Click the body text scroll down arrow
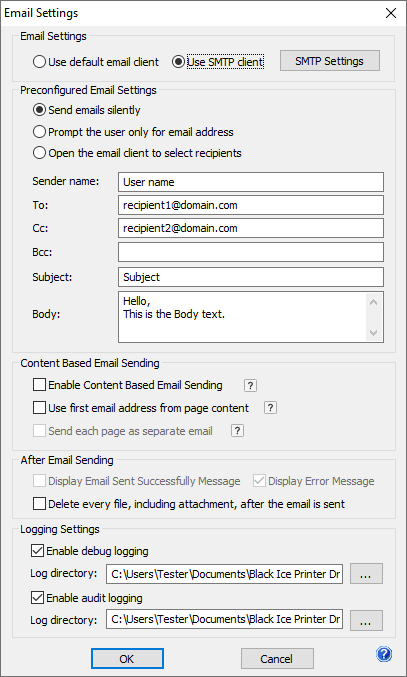Viewport: 407px width, 677px height. (374, 332)
